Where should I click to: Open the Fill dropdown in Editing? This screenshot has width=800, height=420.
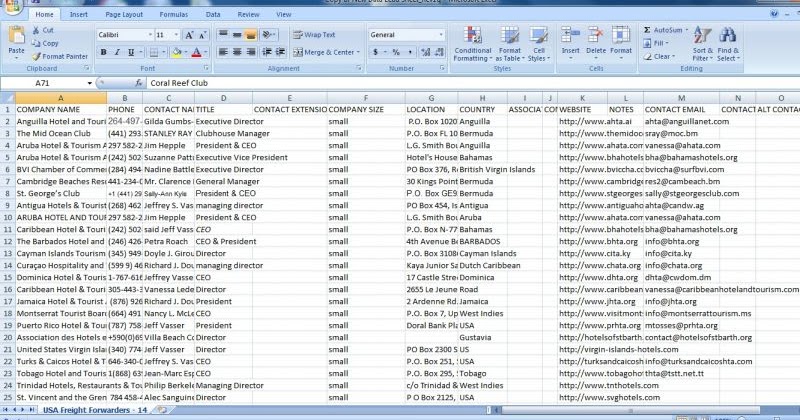point(657,43)
